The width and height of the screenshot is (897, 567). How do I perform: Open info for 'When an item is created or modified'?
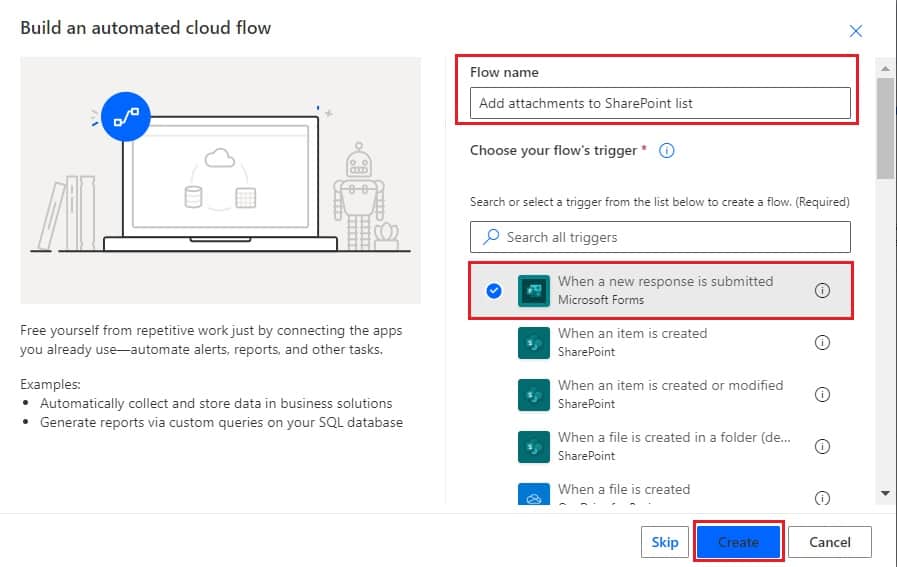tap(822, 395)
